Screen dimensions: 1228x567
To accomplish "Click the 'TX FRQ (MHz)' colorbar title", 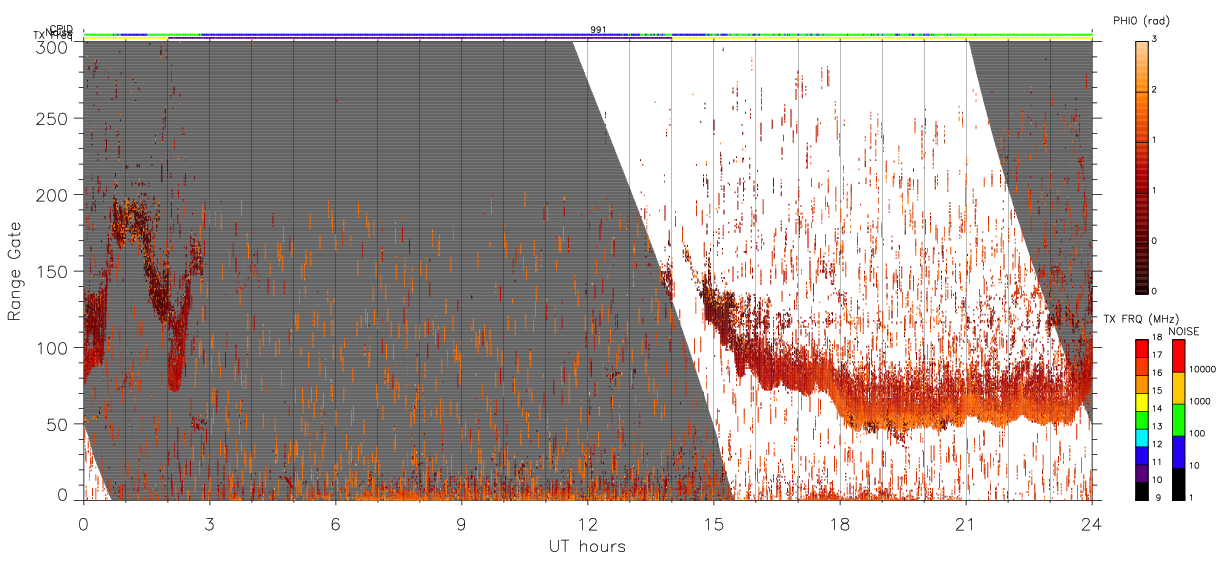I will [x=1141, y=319].
